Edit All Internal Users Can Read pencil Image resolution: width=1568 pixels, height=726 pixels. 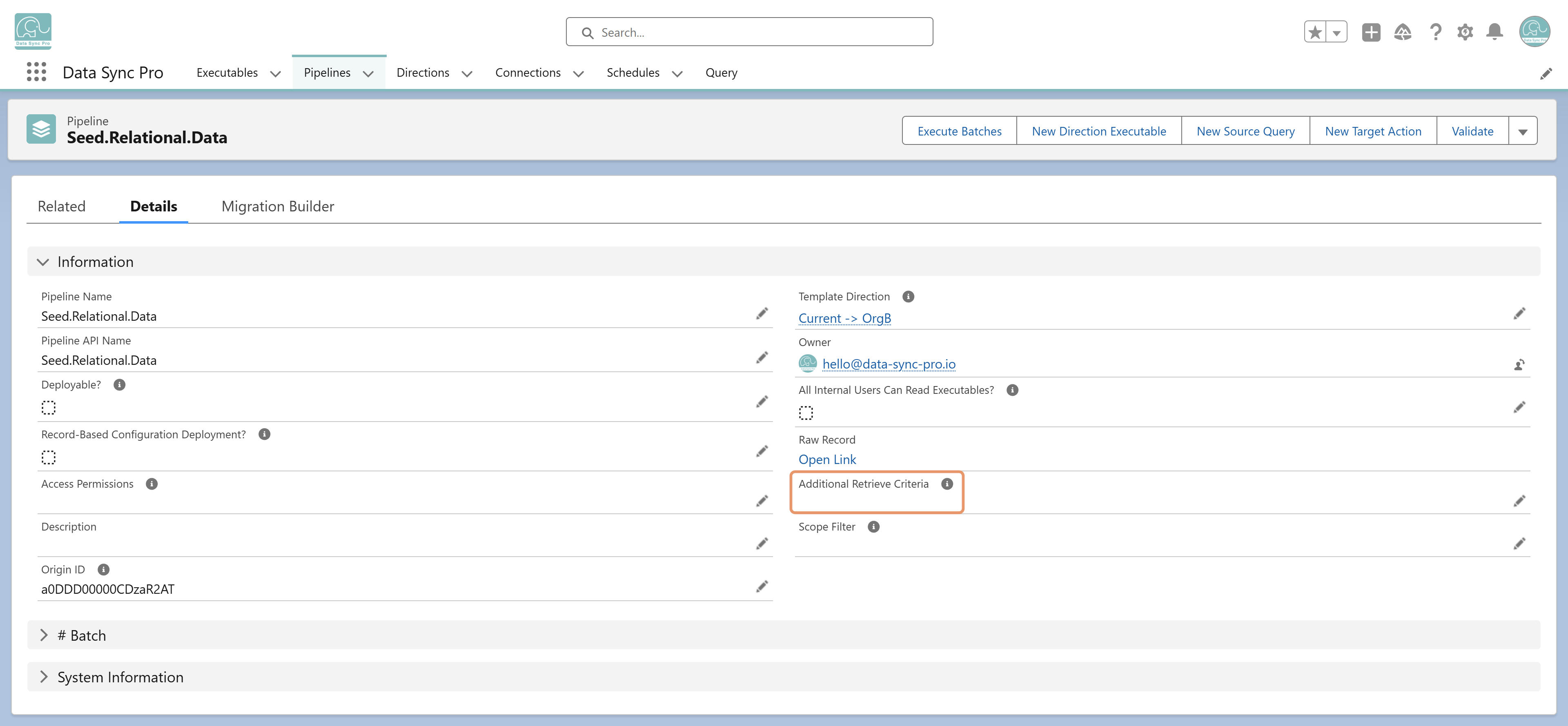(x=1519, y=406)
